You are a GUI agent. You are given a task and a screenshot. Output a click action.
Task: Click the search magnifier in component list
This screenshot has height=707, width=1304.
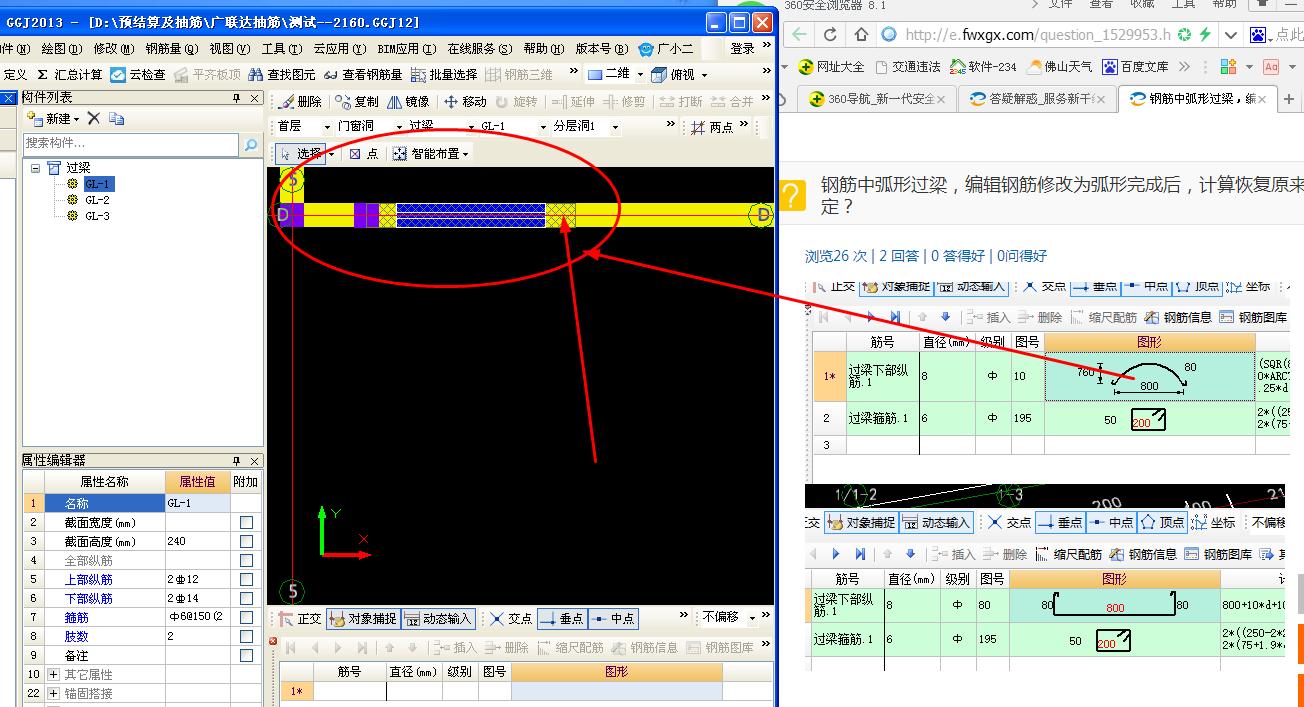pos(250,145)
